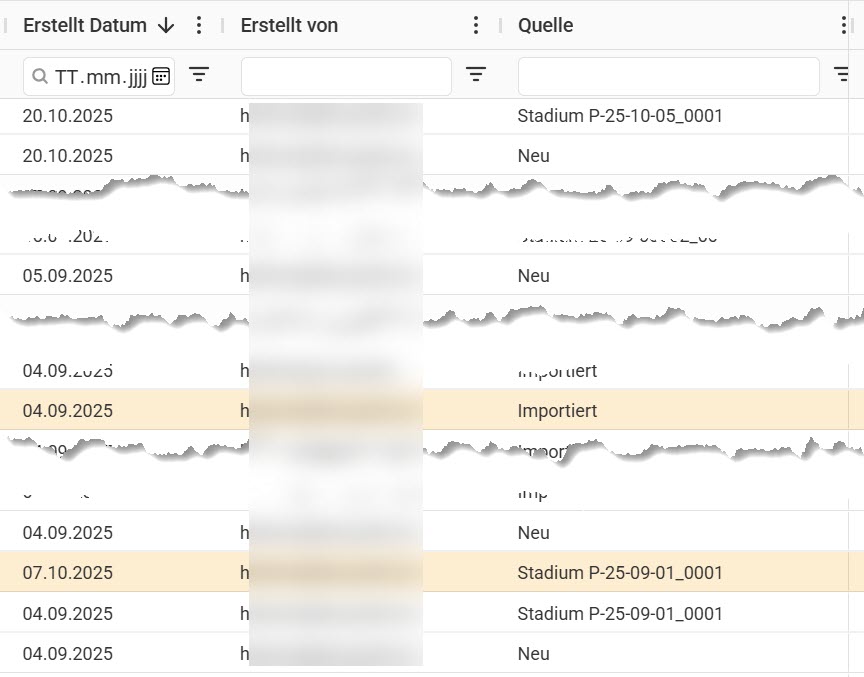Click filter icon for Quelle column

point(841,74)
